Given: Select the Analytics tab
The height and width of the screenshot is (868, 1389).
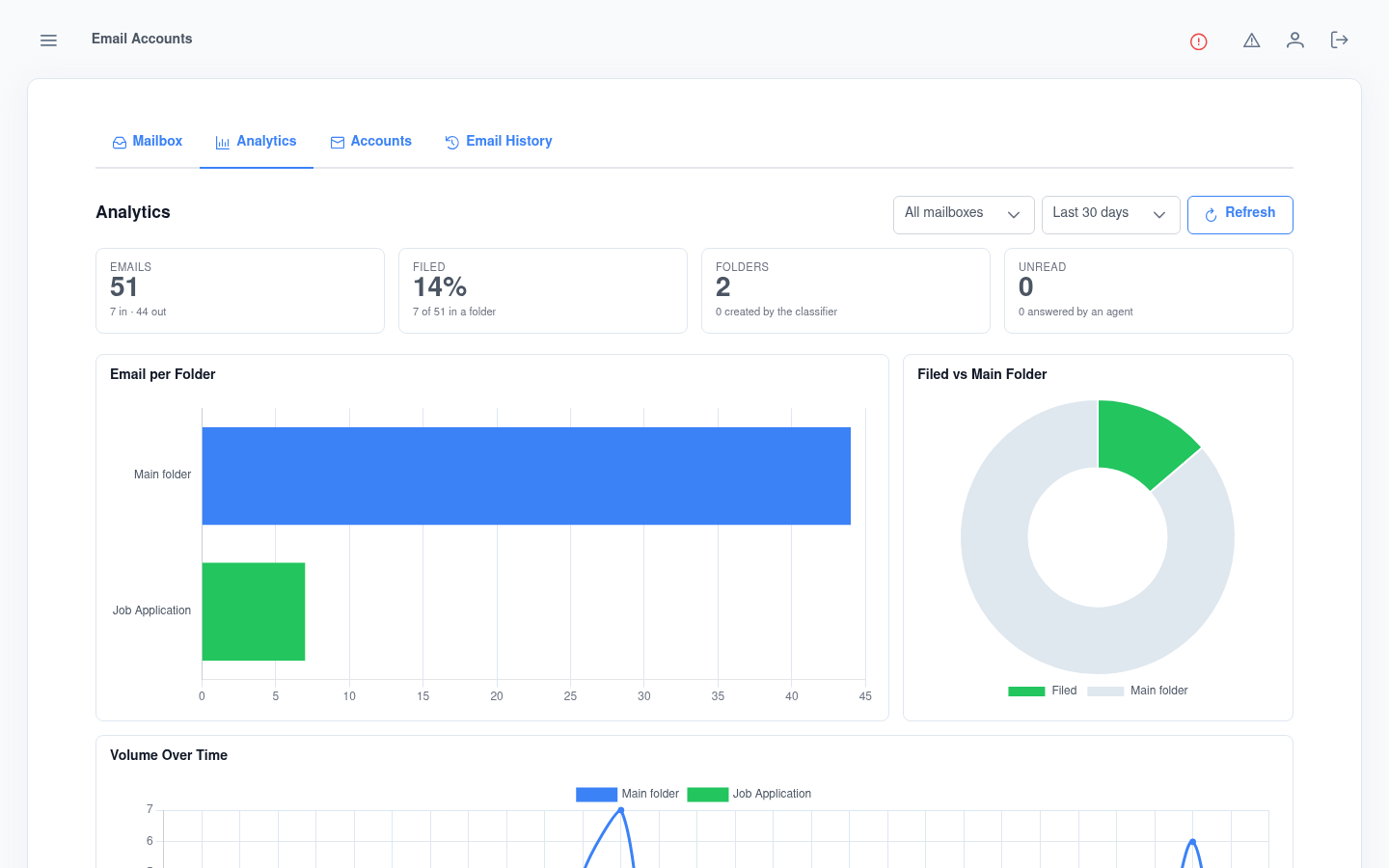Looking at the screenshot, I should 257,142.
